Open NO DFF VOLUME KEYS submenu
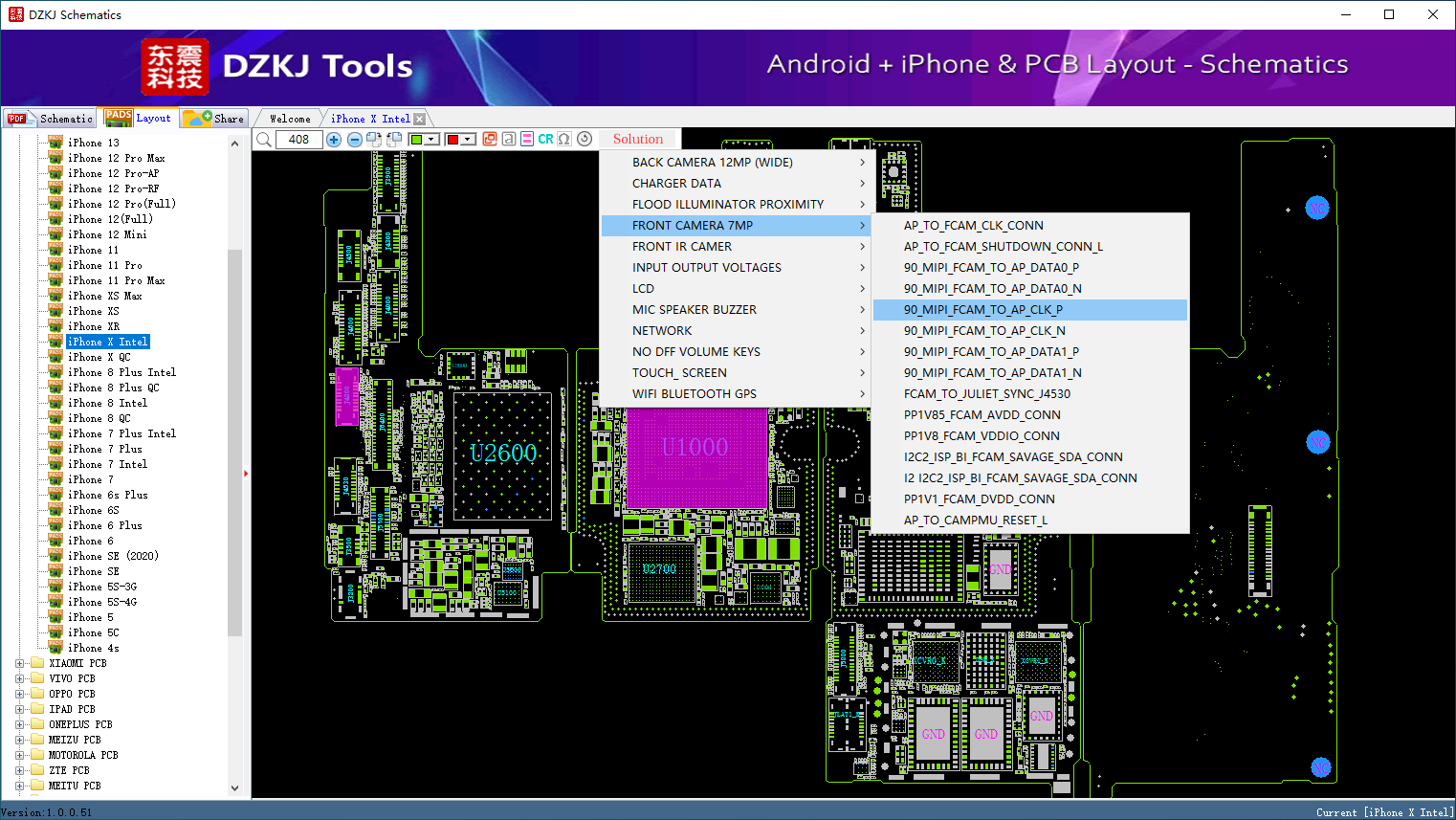 click(736, 352)
